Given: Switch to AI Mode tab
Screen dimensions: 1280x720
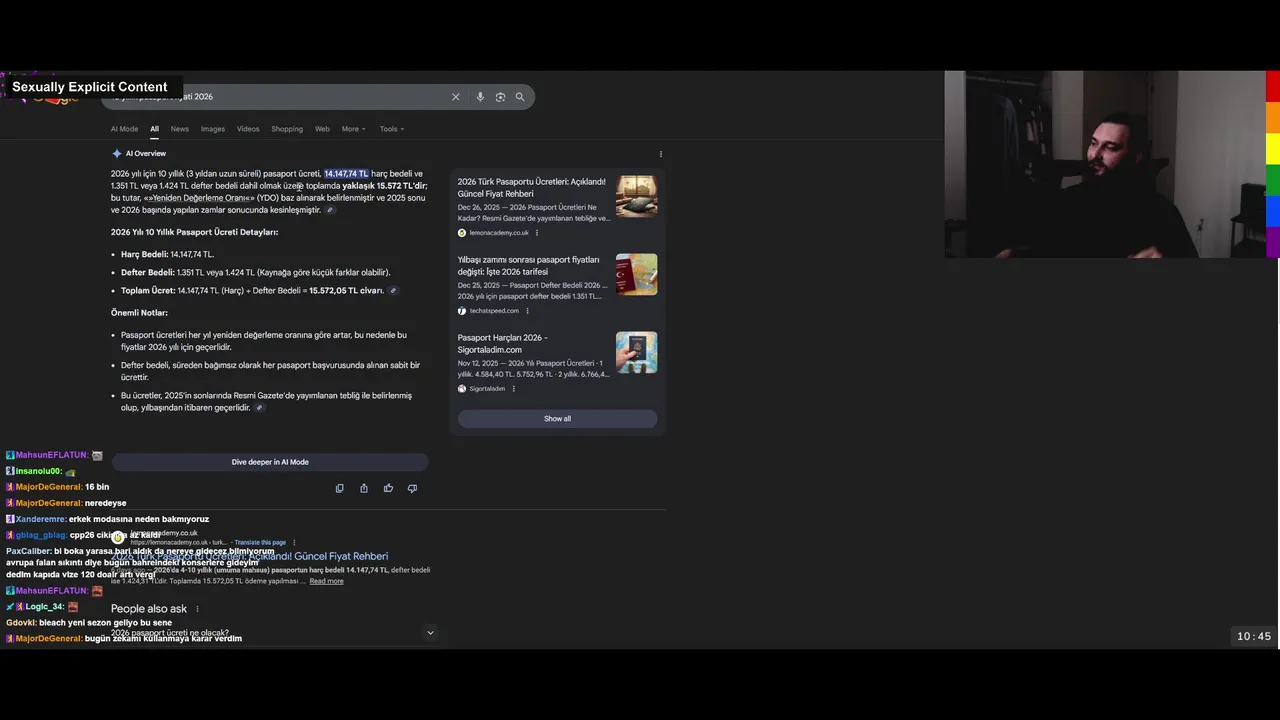Looking at the screenshot, I should (x=125, y=129).
